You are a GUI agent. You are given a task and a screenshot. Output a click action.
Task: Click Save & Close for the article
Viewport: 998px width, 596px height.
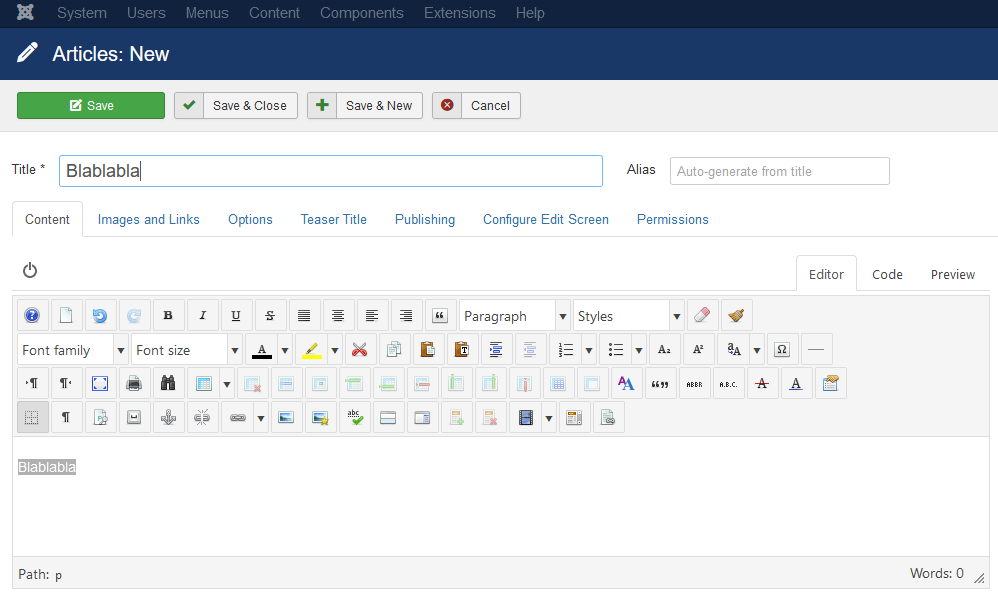[235, 105]
